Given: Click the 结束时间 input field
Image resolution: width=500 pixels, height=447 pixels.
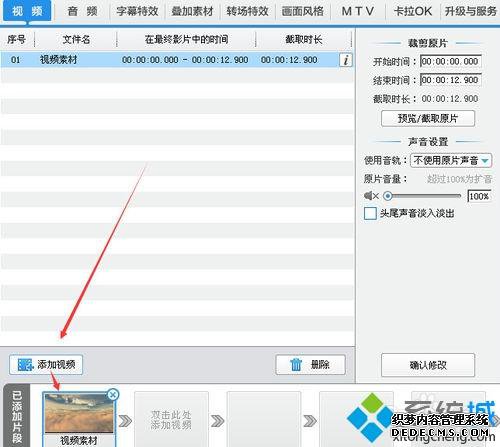Looking at the screenshot, I should pyautogui.click(x=451, y=80).
